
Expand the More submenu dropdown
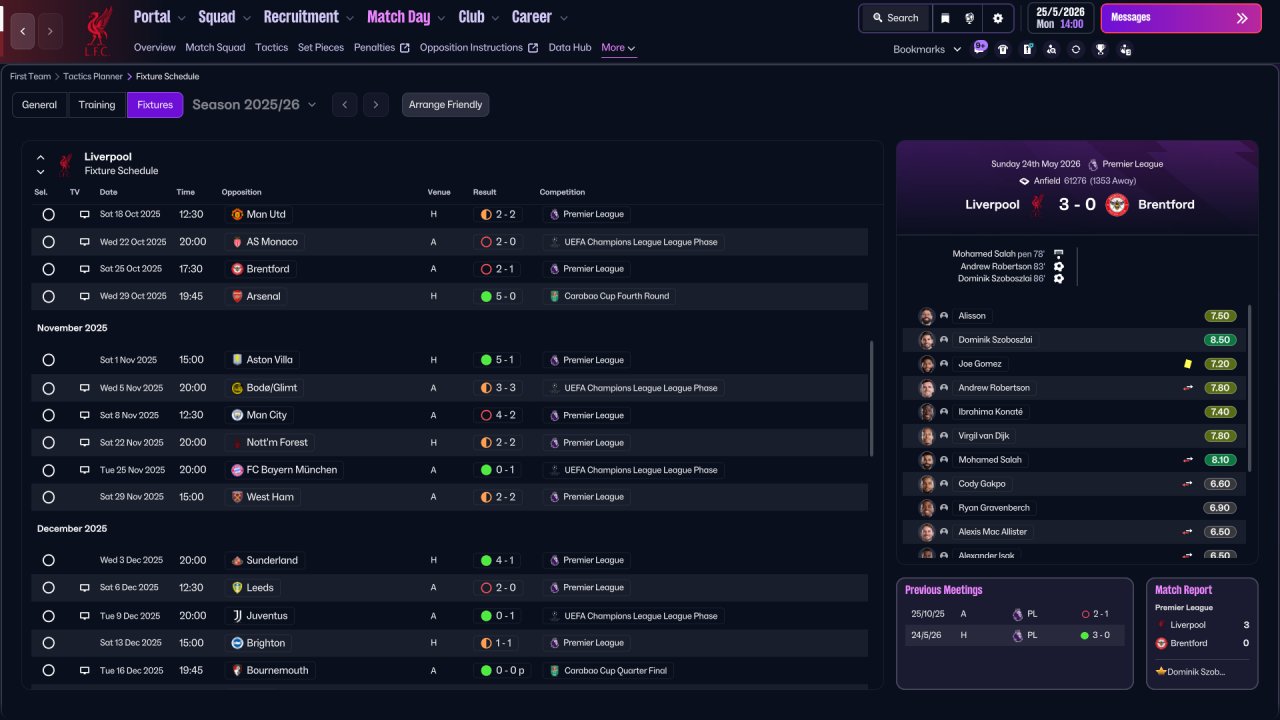click(618, 48)
